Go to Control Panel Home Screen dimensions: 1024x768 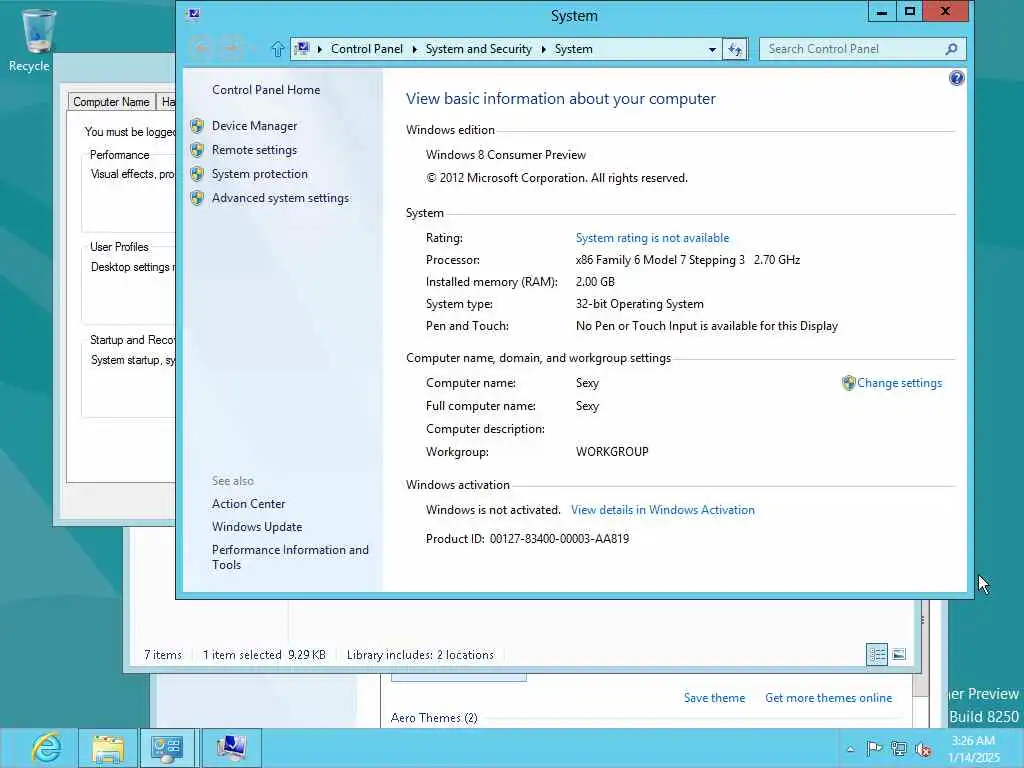click(x=266, y=90)
